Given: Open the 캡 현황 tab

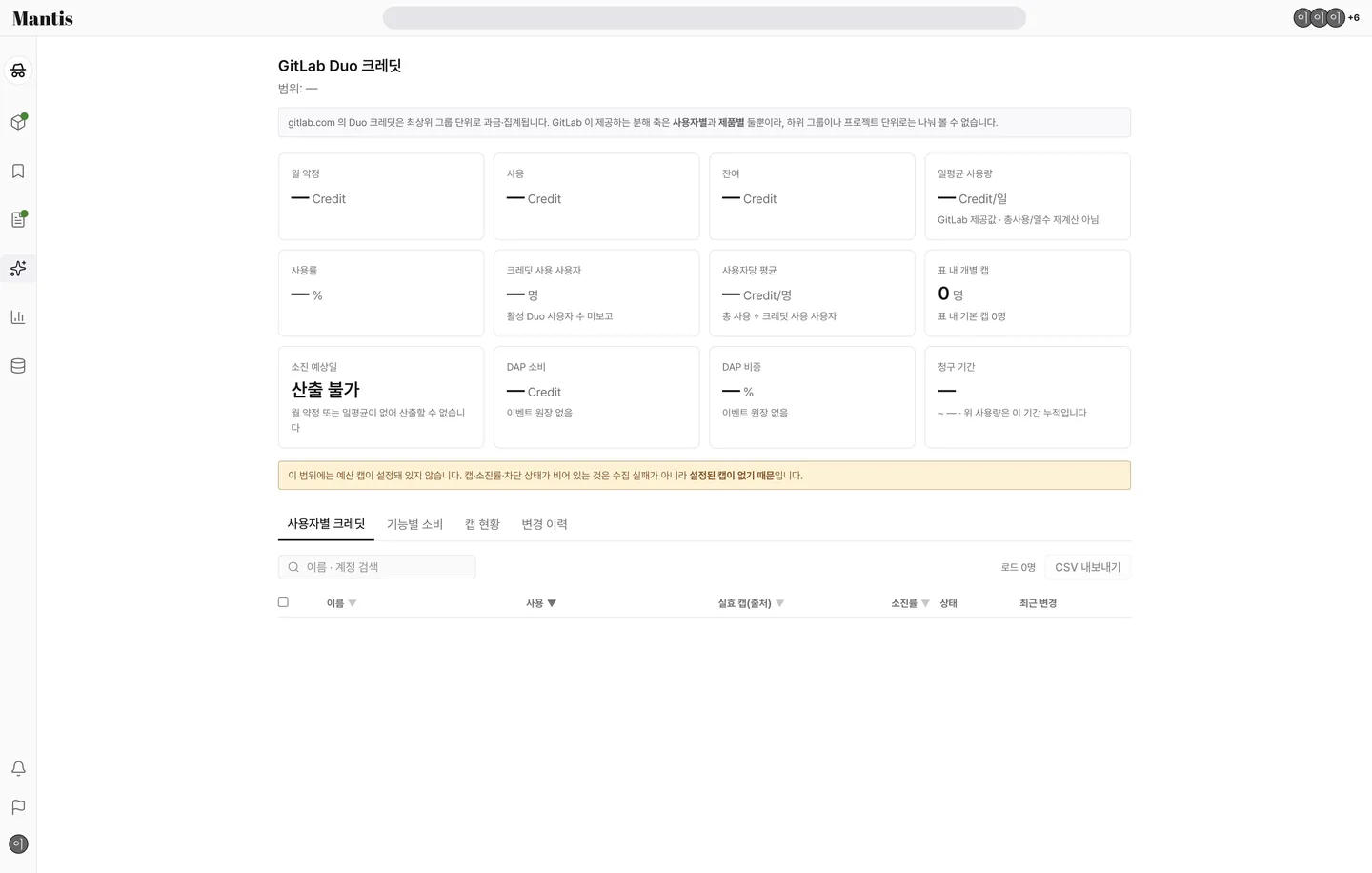Looking at the screenshot, I should [482, 524].
